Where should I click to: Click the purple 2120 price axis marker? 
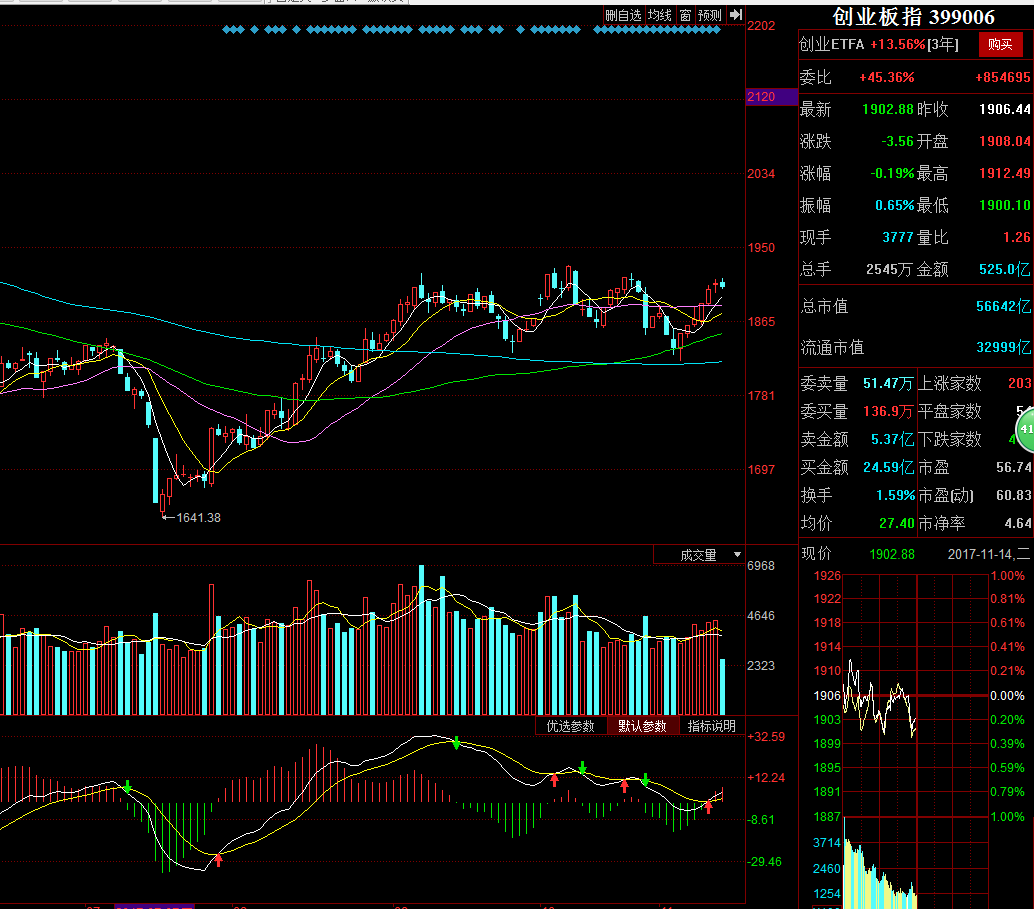[771, 97]
